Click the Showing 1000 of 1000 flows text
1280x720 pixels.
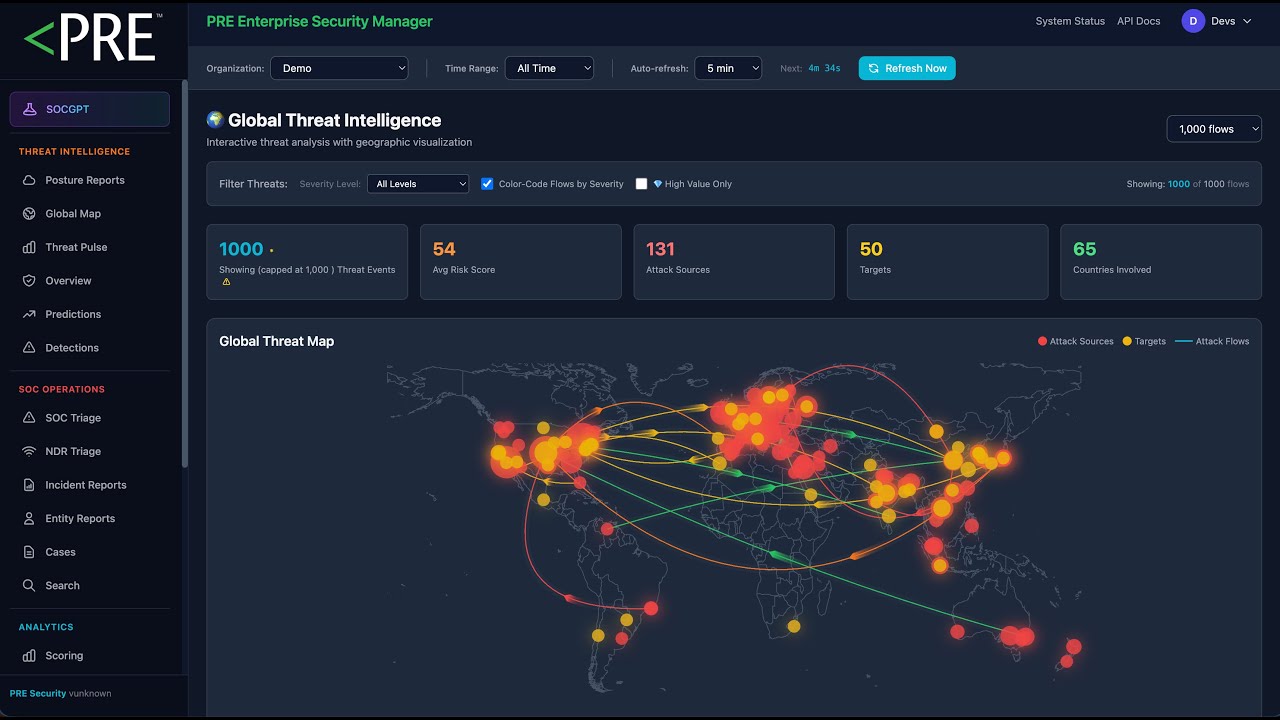[x=1188, y=184]
